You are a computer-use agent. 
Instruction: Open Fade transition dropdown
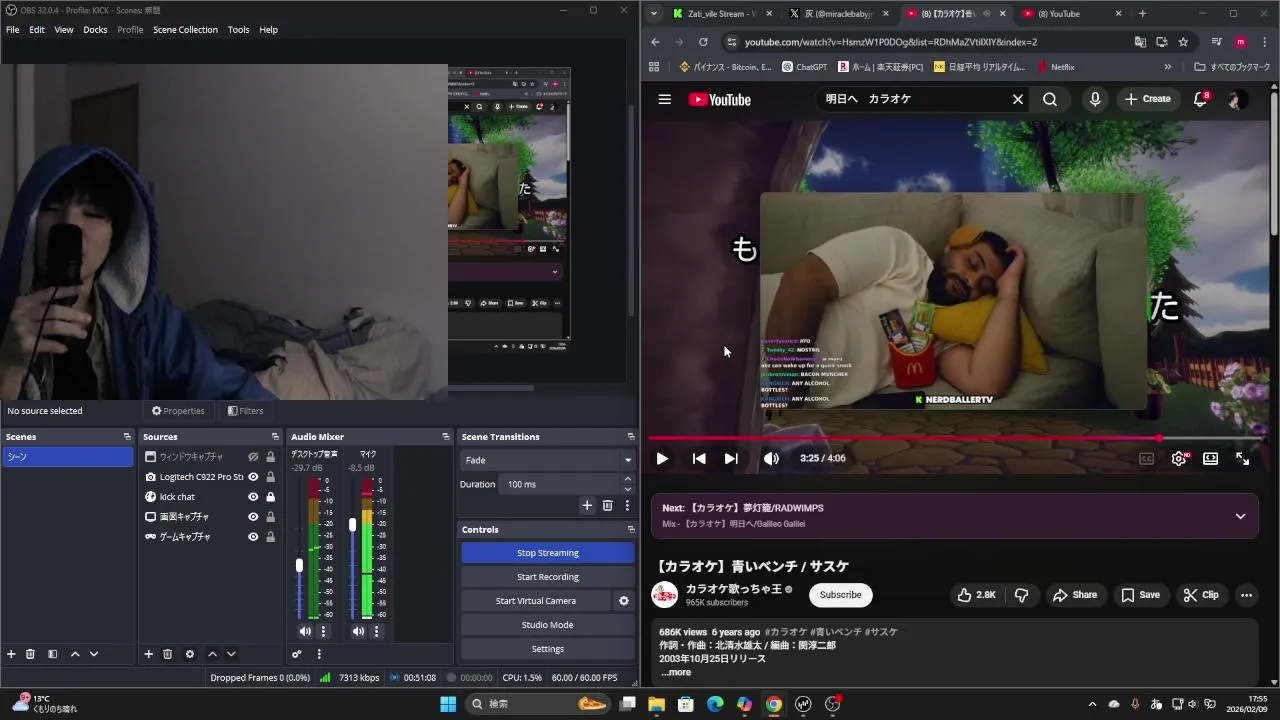(x=548, y=460)
